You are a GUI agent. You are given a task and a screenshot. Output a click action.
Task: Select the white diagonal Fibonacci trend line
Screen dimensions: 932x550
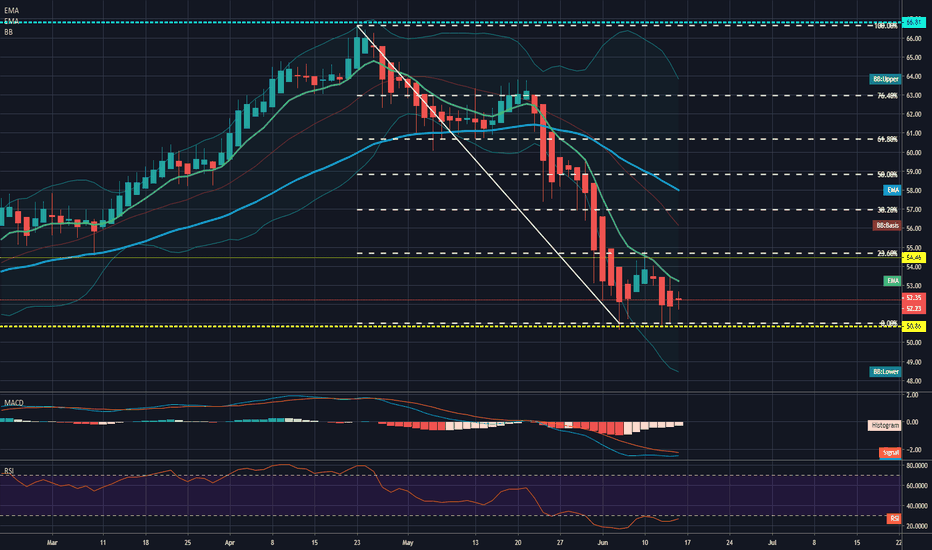(x=489, y=175)
